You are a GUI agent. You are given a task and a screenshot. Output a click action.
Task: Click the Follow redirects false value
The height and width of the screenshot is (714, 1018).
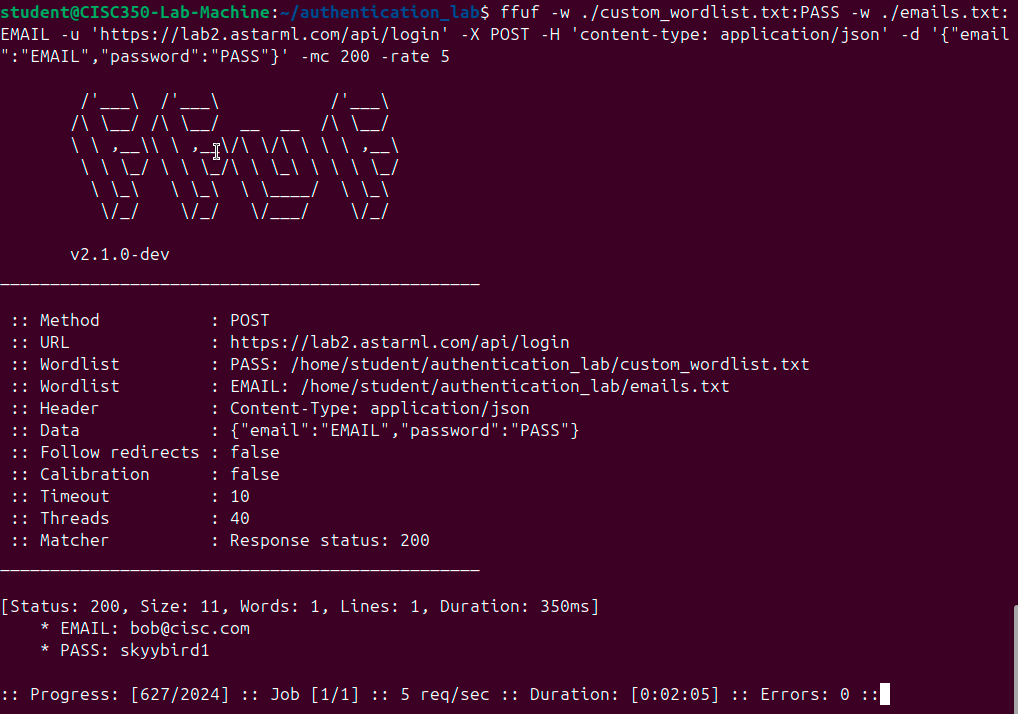pos(254,452)
